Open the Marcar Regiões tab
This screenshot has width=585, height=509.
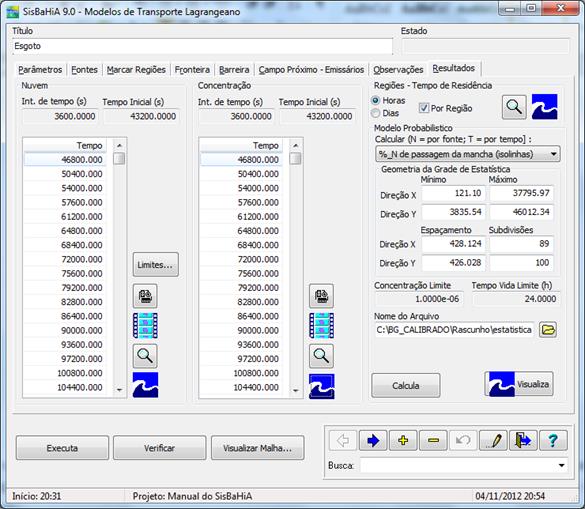136,70
